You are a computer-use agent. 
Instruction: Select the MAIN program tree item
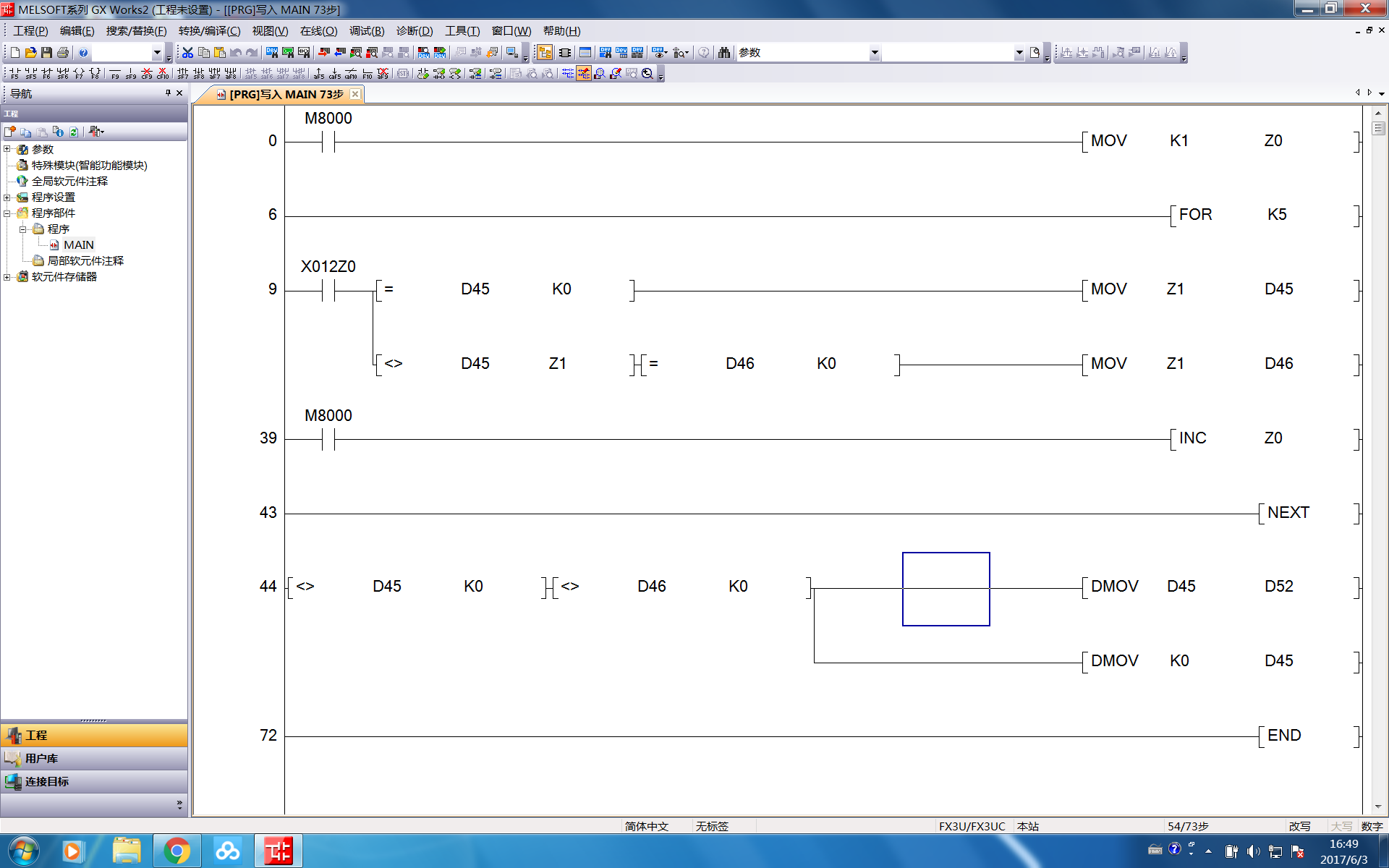click(78, 244)
